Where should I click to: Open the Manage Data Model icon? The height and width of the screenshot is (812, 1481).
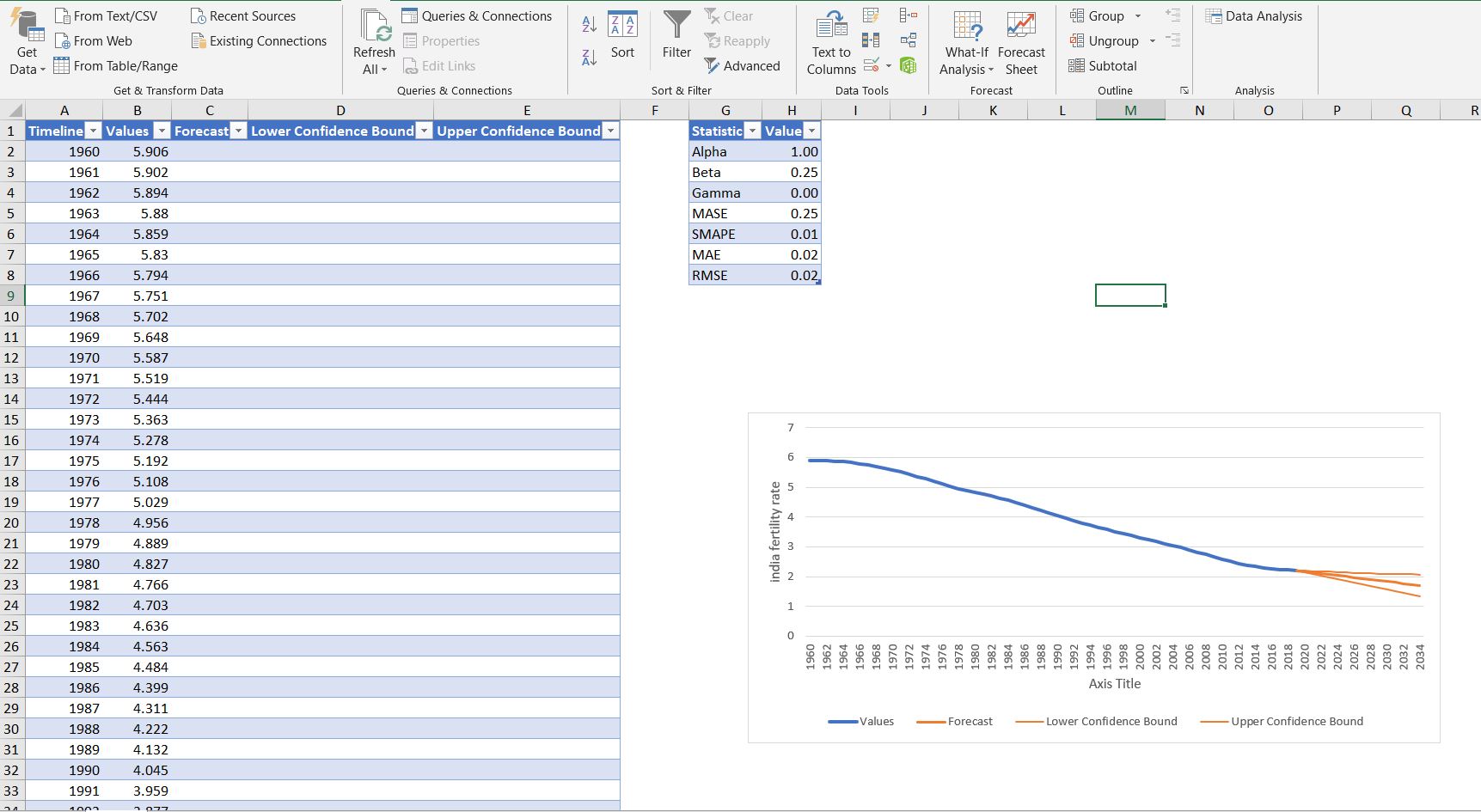click(x=909, y=64)
